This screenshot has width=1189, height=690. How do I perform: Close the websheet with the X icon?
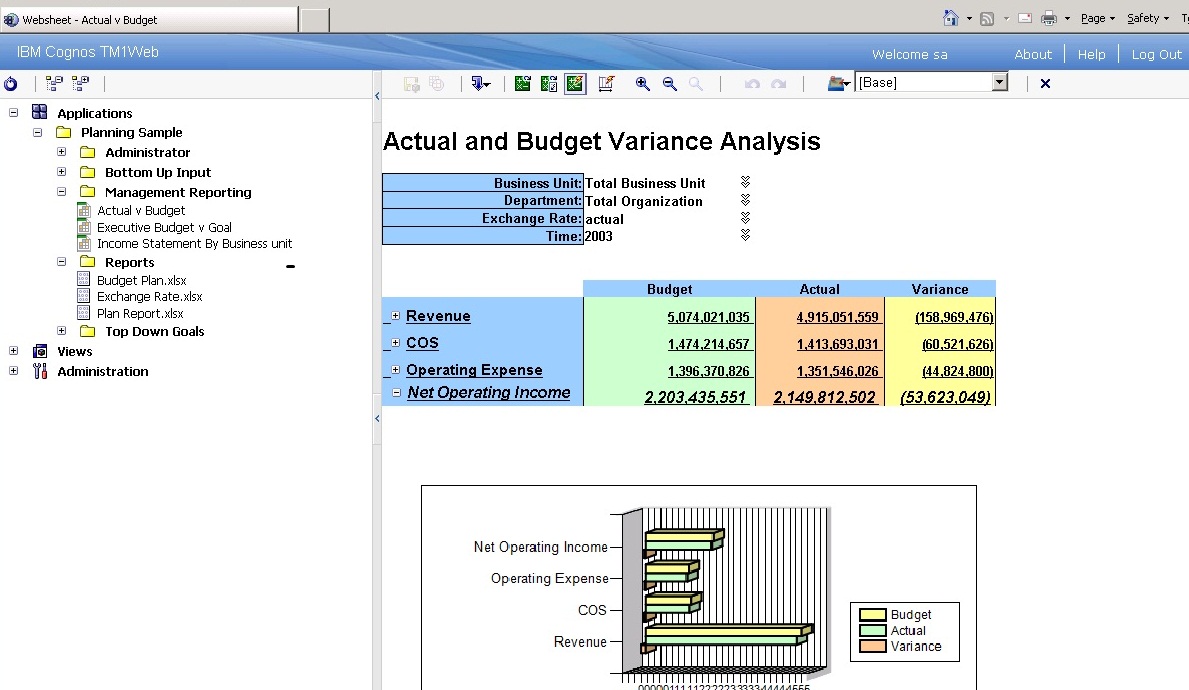[1046, 83]
